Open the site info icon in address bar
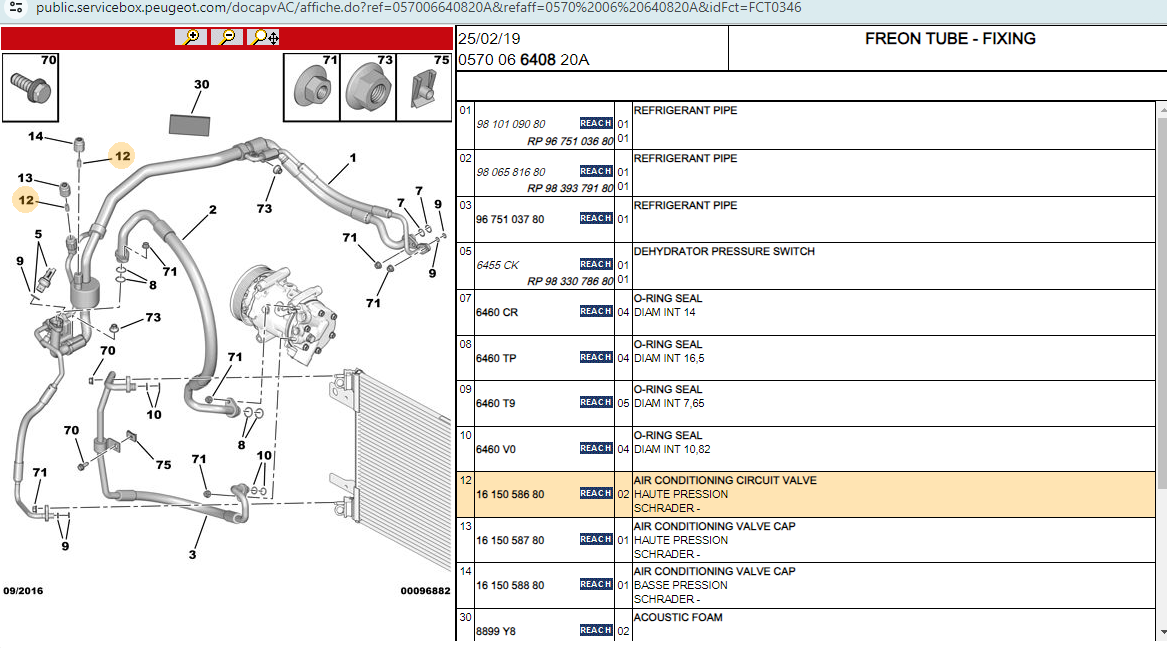 tap(16, 7)
